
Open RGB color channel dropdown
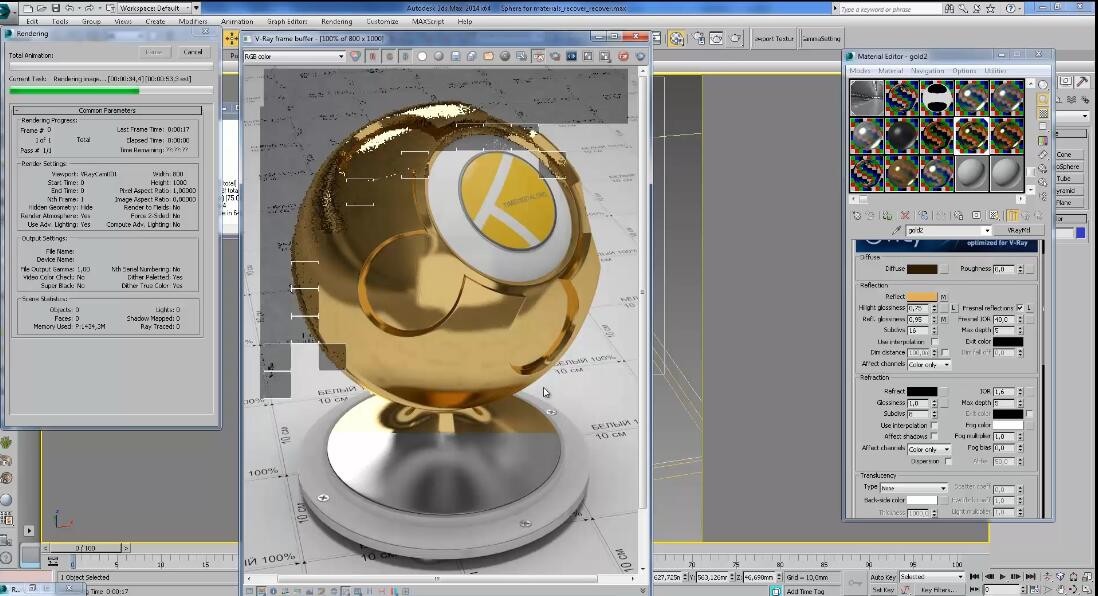[x=293, y=56]
